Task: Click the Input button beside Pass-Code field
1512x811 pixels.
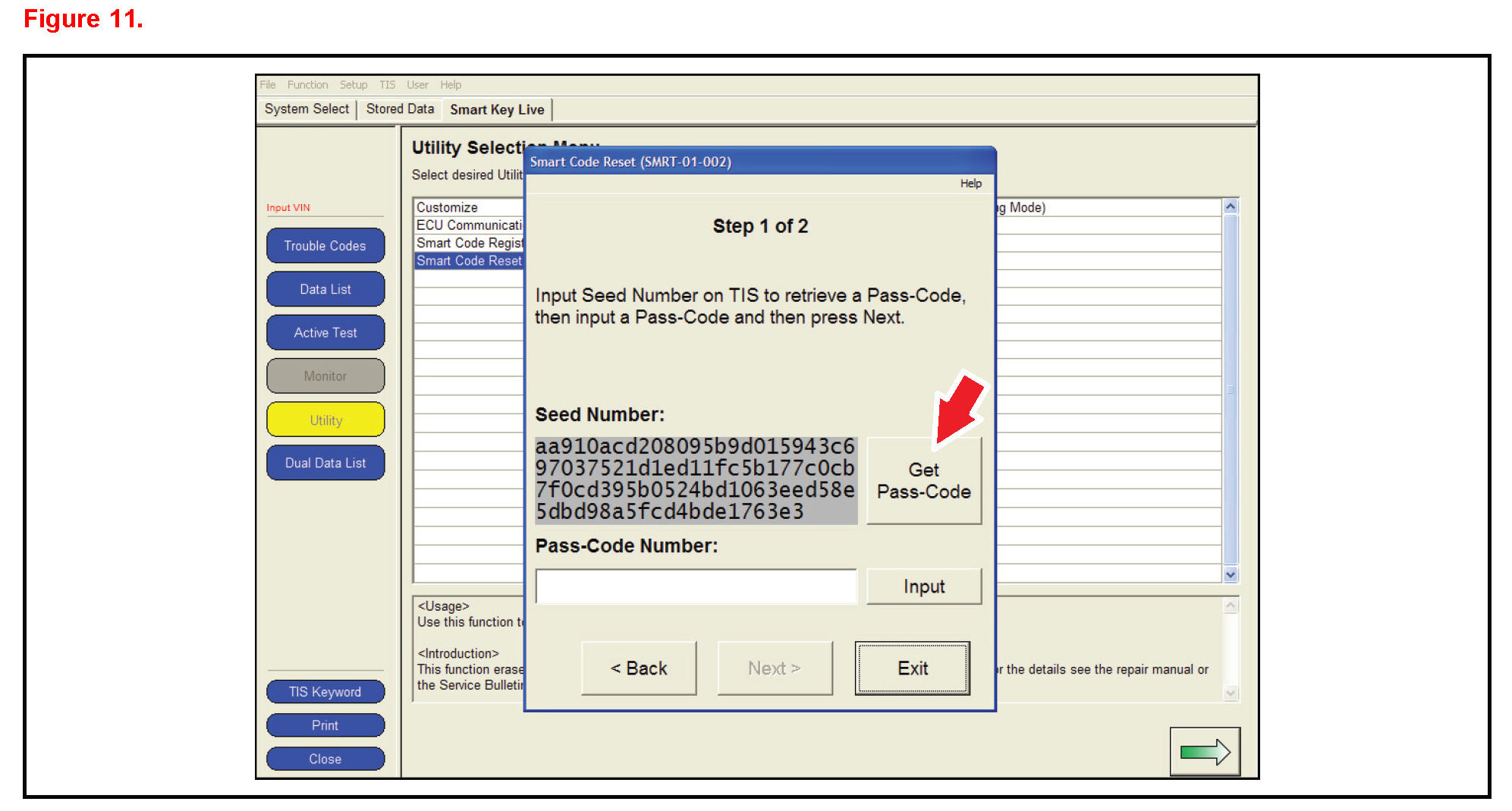Action: point(923,586)
